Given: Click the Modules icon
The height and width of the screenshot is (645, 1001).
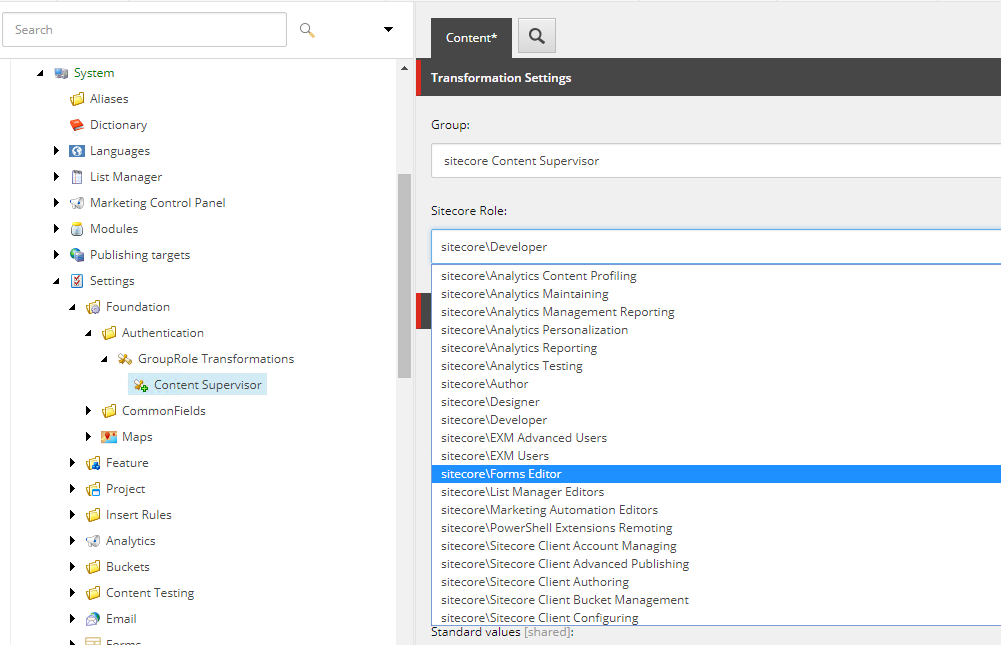Looking at the screenshot, I should [x=77, y=229].
